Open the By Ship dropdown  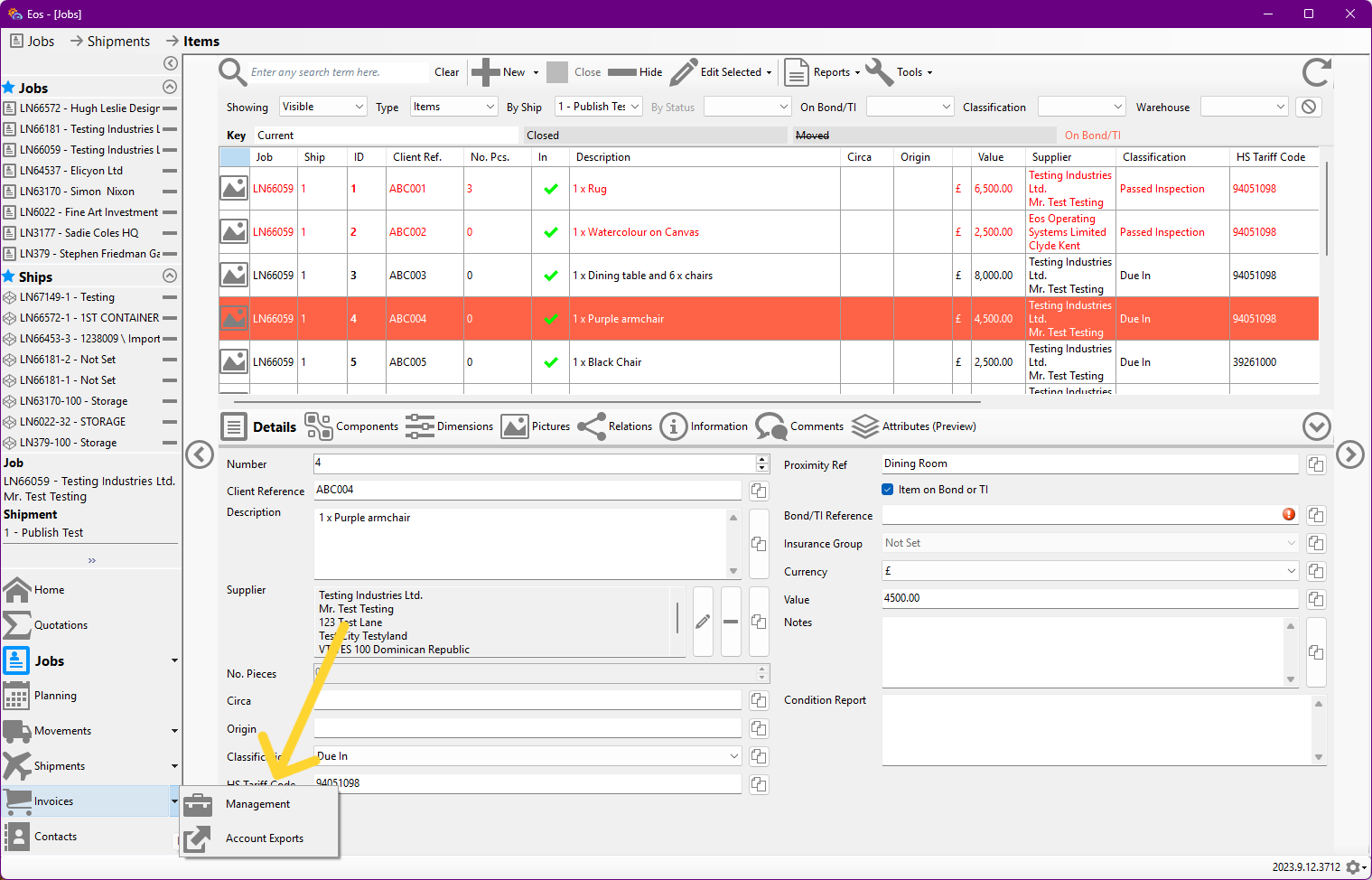[598, 107]
